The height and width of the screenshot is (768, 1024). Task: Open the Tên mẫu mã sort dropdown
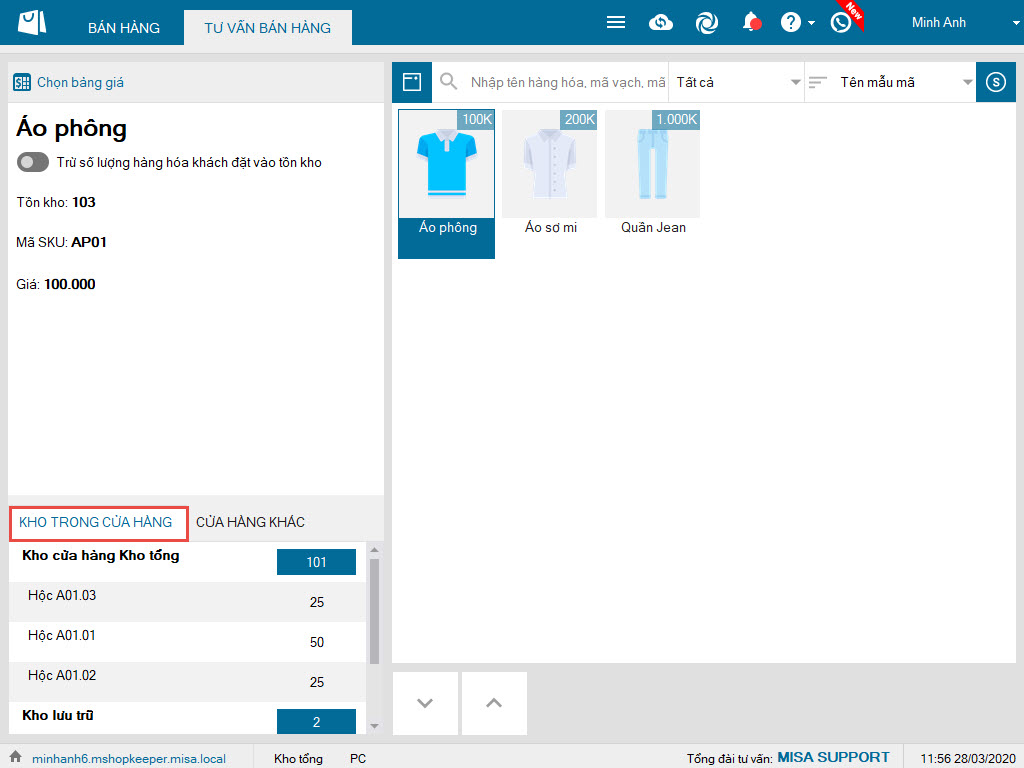click(x=891, y=82)
